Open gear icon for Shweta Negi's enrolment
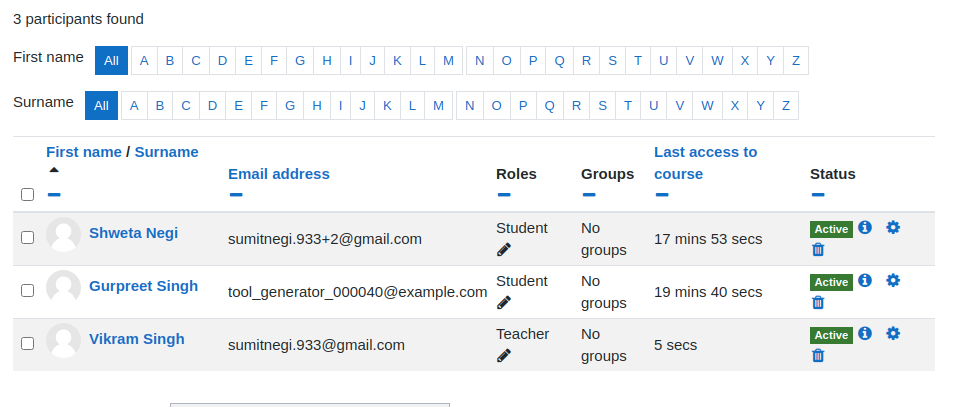 click(893, 227)
